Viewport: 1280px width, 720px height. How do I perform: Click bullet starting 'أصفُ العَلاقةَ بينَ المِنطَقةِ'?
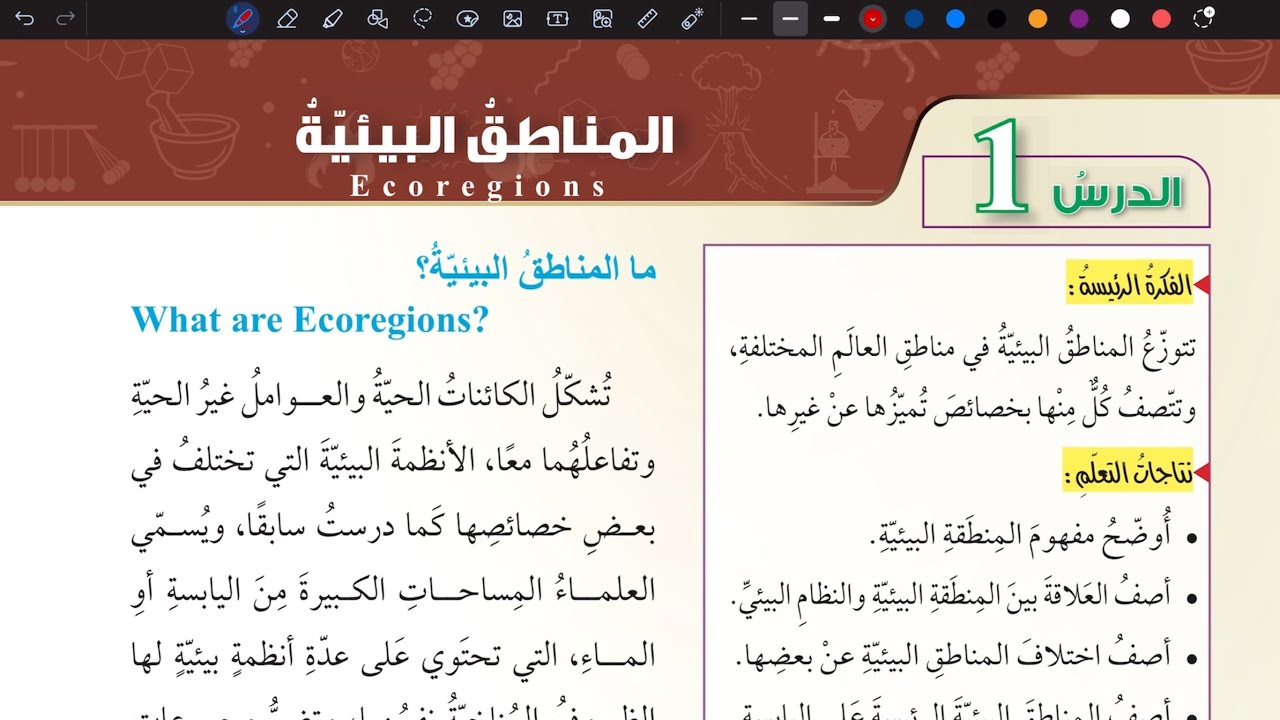(x=951, y=598)
